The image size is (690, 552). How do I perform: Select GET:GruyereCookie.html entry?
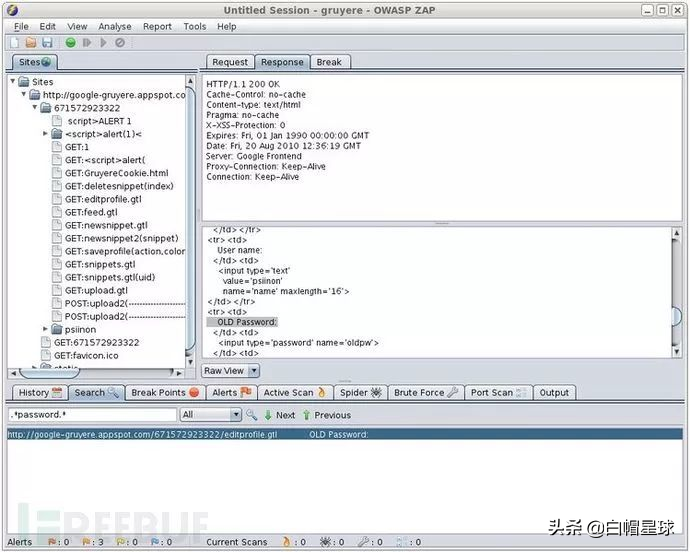[x=110, y=173]
